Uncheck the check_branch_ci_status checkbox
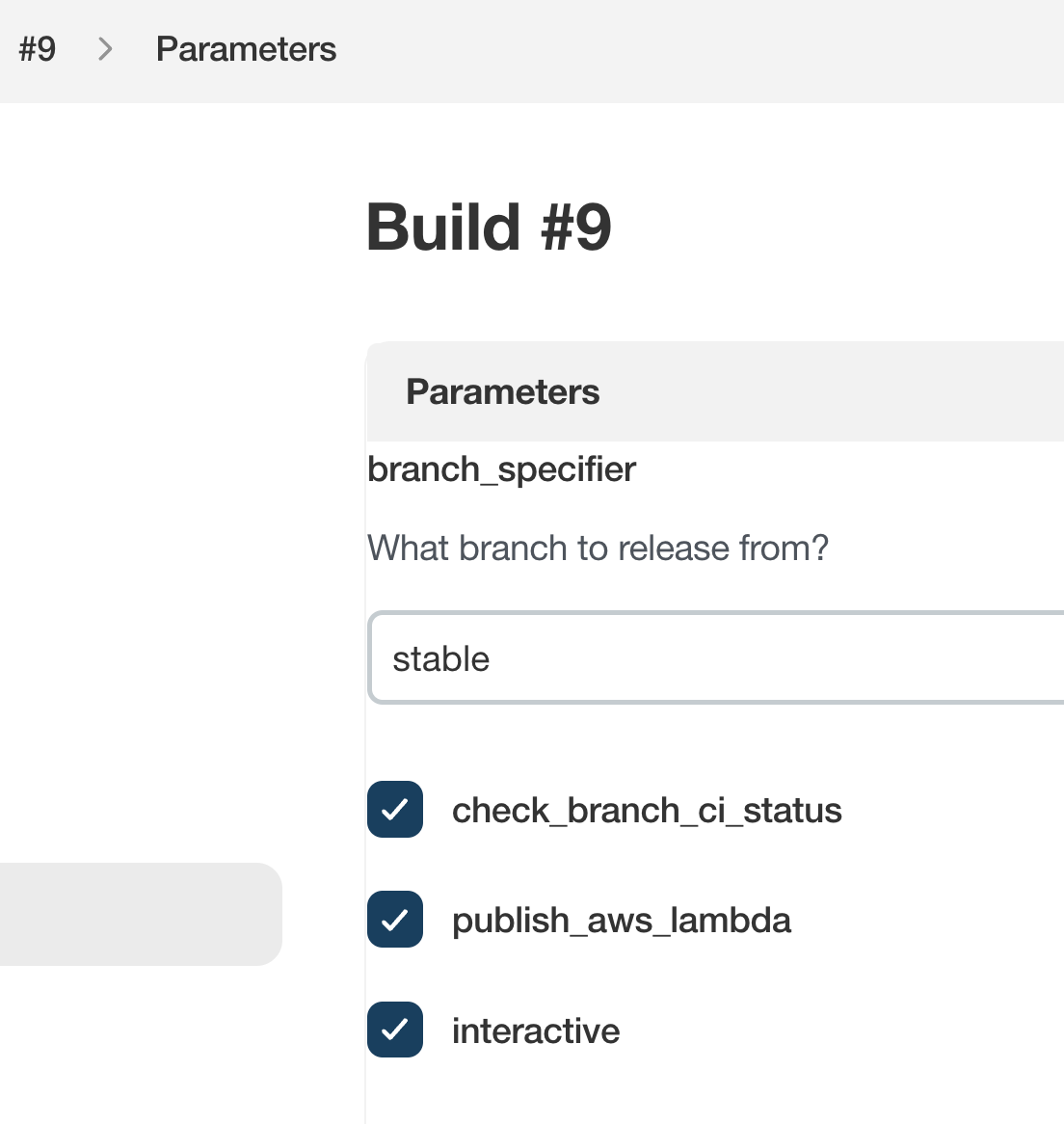 click(x=395, y=810)
